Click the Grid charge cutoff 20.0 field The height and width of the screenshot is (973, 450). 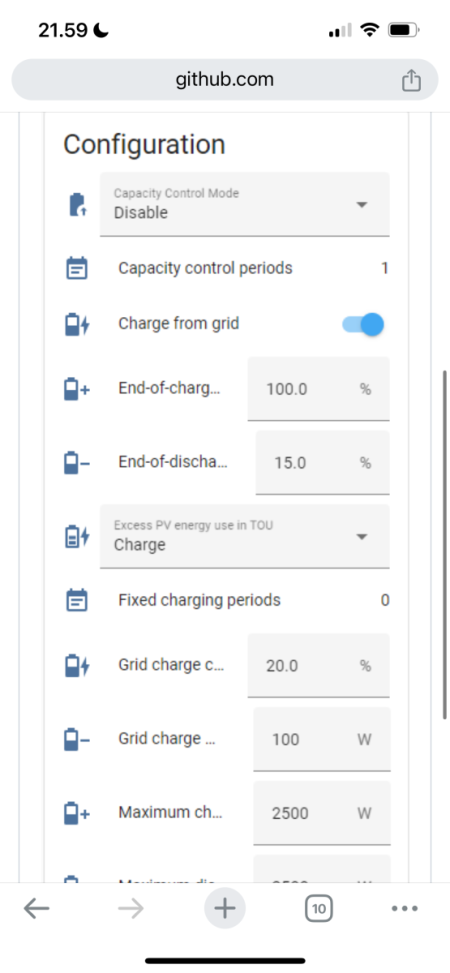[x=318, y=665]
